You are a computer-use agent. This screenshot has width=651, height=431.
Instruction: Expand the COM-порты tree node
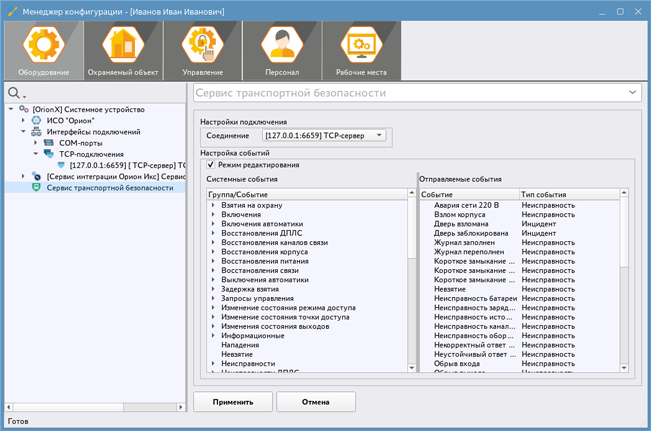coord(37,143)
